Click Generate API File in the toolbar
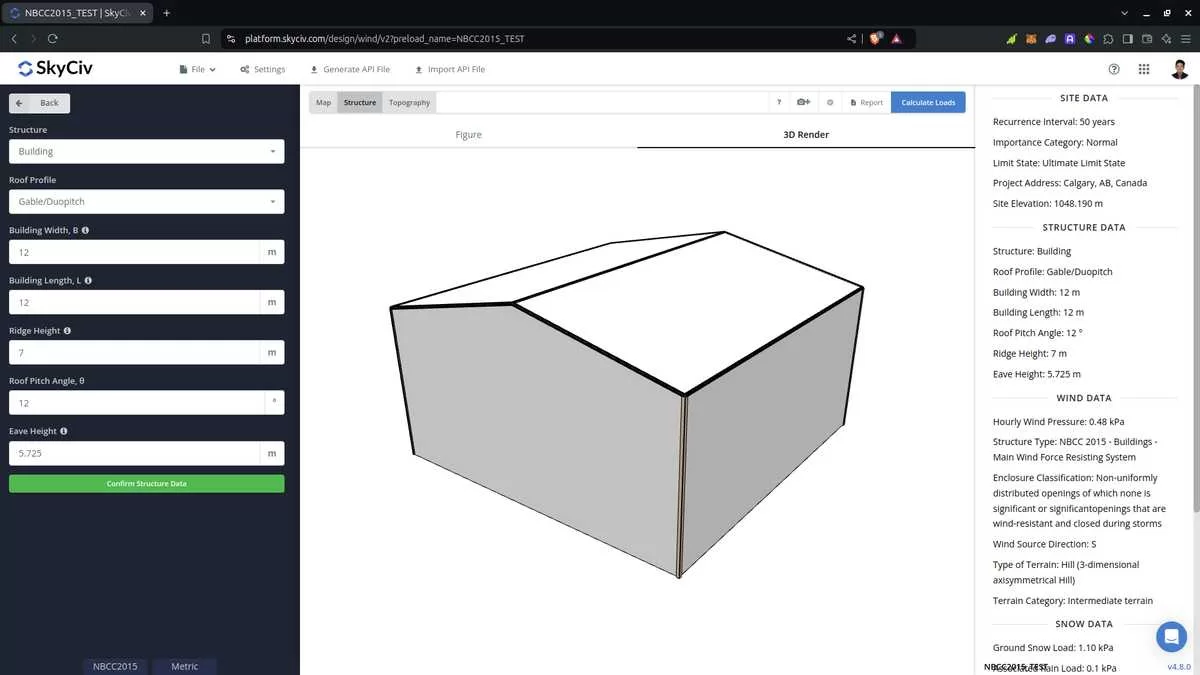Viewport: 1200px width, 675px height. 349,69
